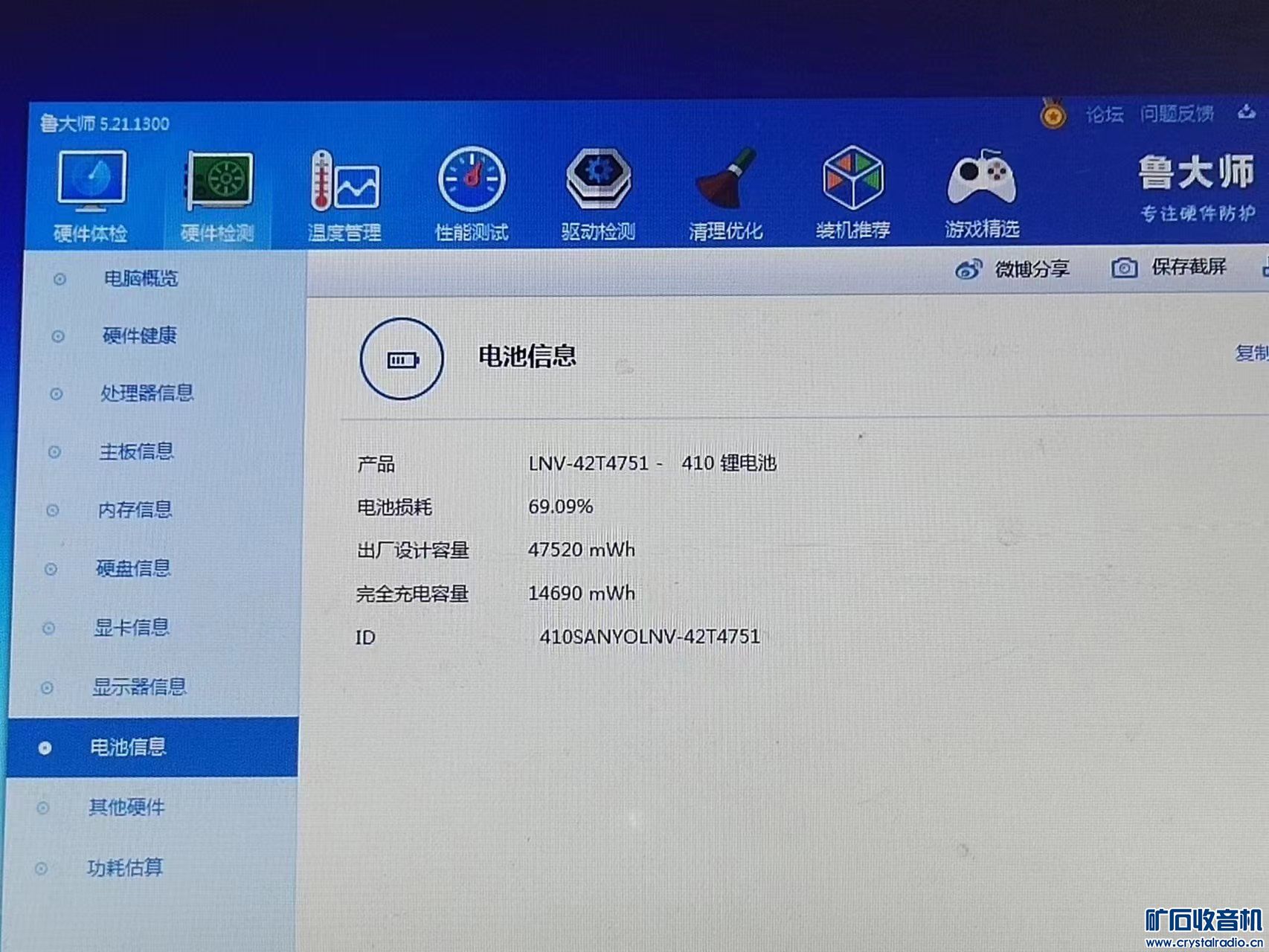
Task: Open the 论坛 forum link
Action: 1105,114
